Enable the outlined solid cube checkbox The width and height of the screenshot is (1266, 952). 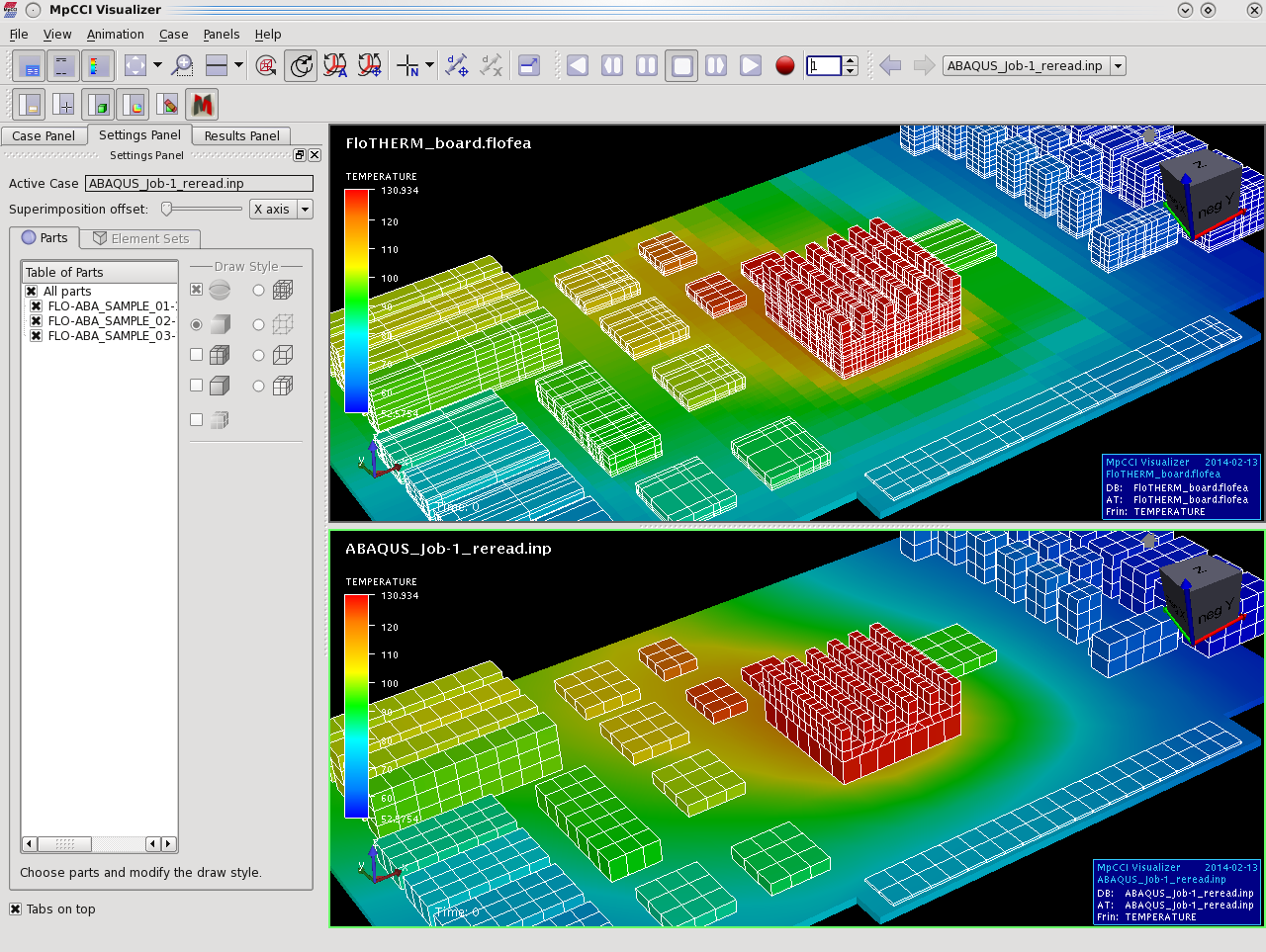coord(196,386)
